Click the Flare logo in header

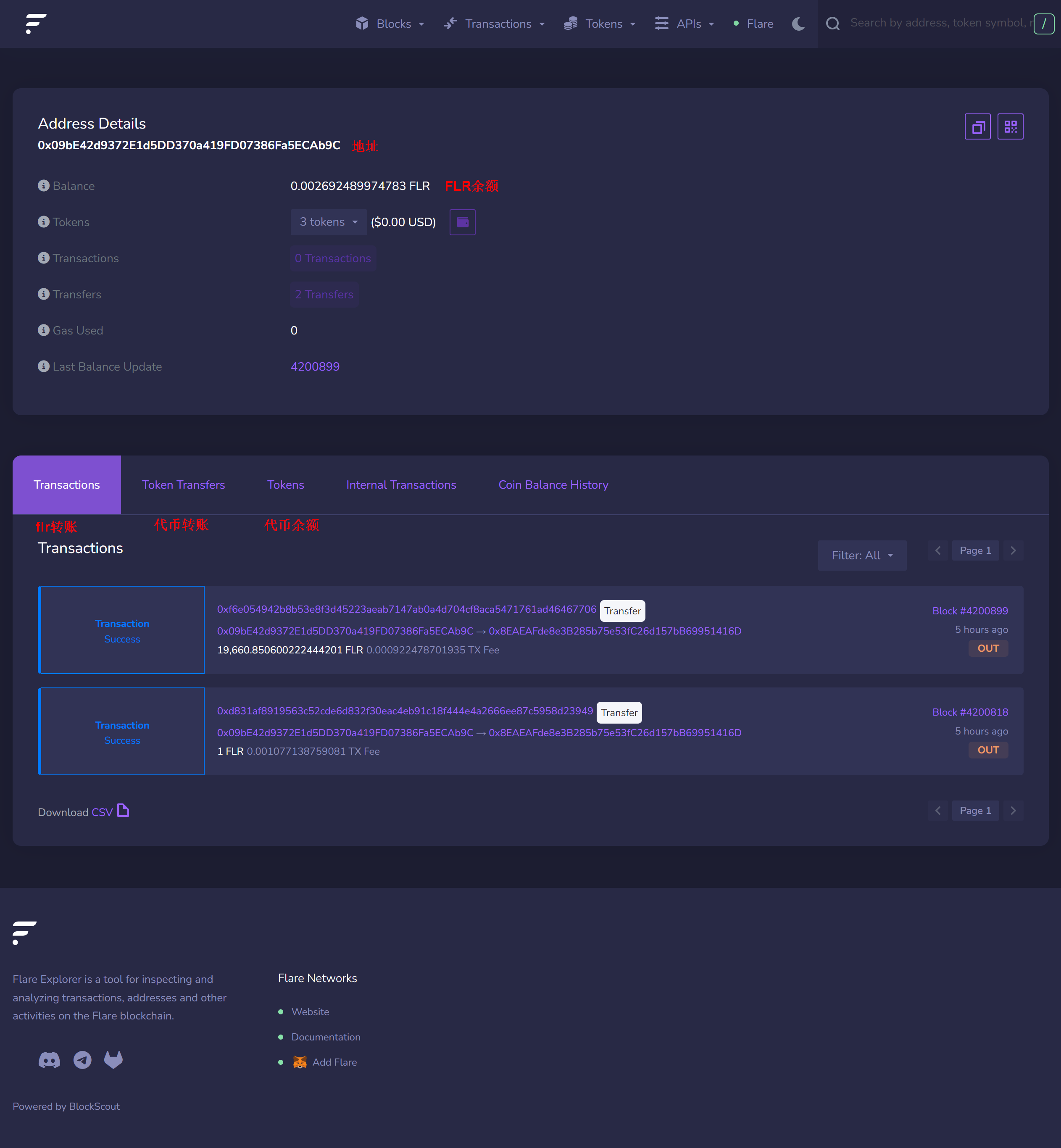tap(36, 24)
